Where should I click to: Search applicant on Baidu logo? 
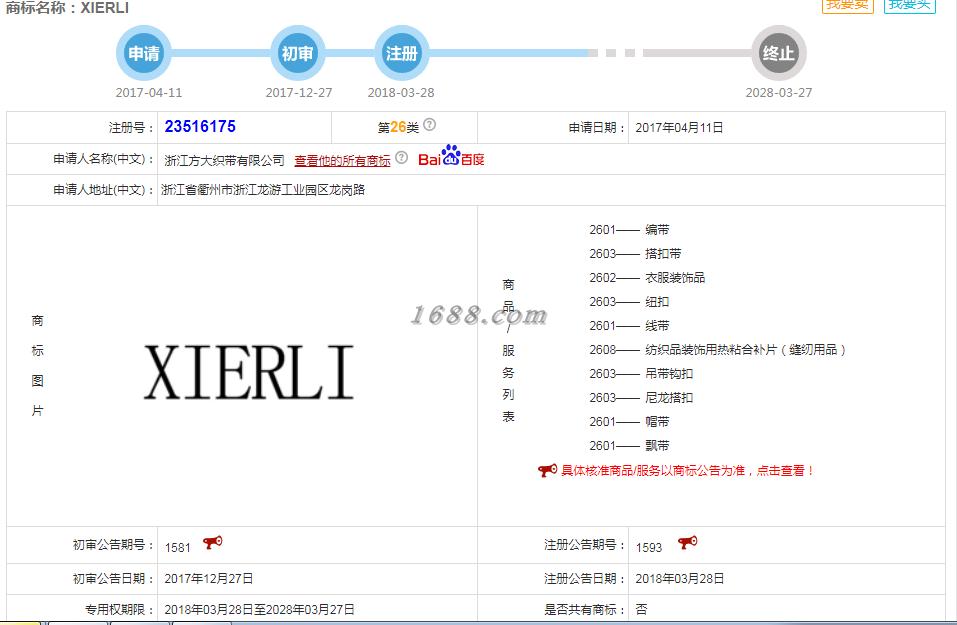pos(451,156)
